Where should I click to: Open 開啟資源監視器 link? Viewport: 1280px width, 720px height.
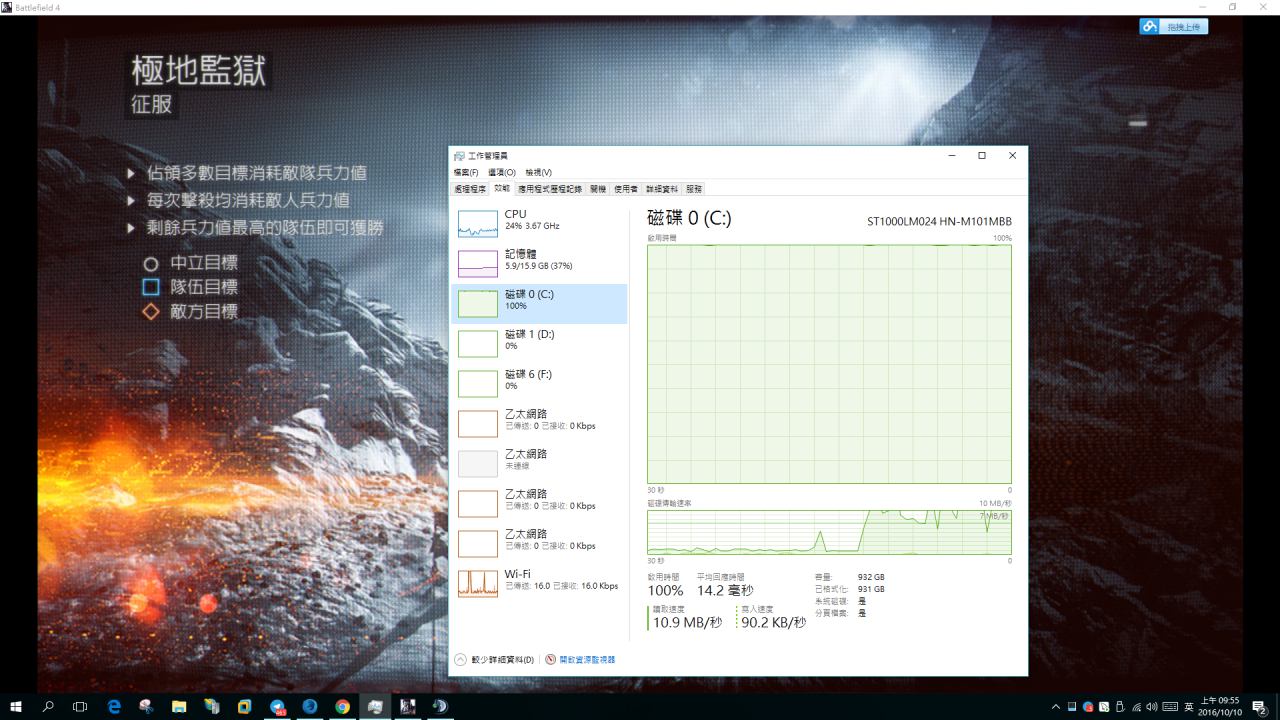tap(580, 660)
